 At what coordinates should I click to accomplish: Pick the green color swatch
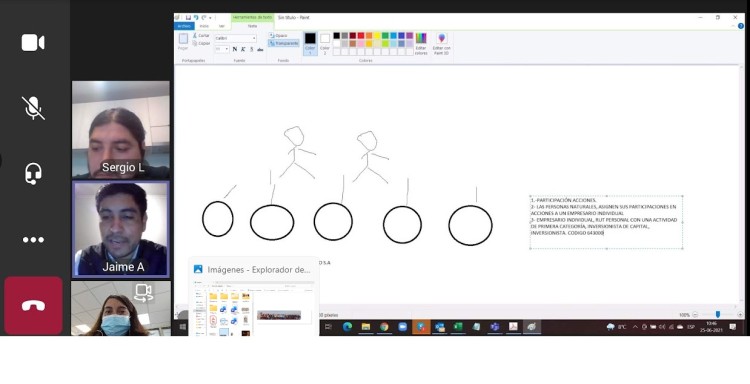click(385, 35)
